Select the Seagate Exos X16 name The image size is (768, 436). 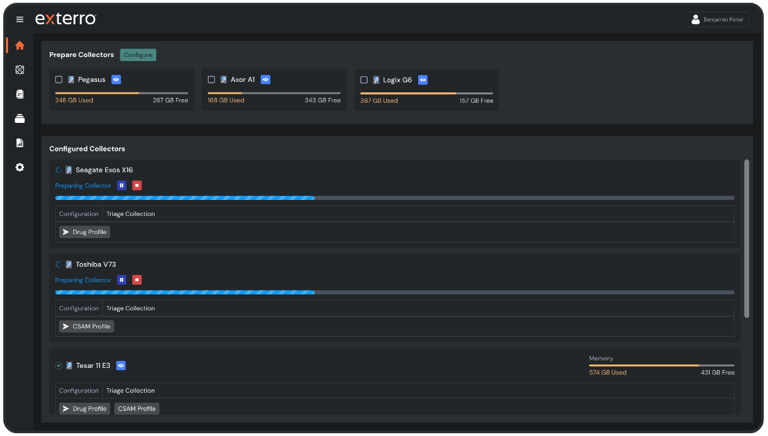tap(104, 170)
